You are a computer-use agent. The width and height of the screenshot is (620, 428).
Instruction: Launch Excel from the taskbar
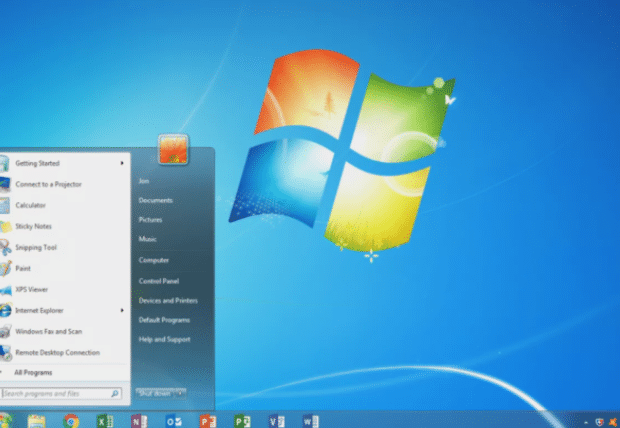click(105, 420)
